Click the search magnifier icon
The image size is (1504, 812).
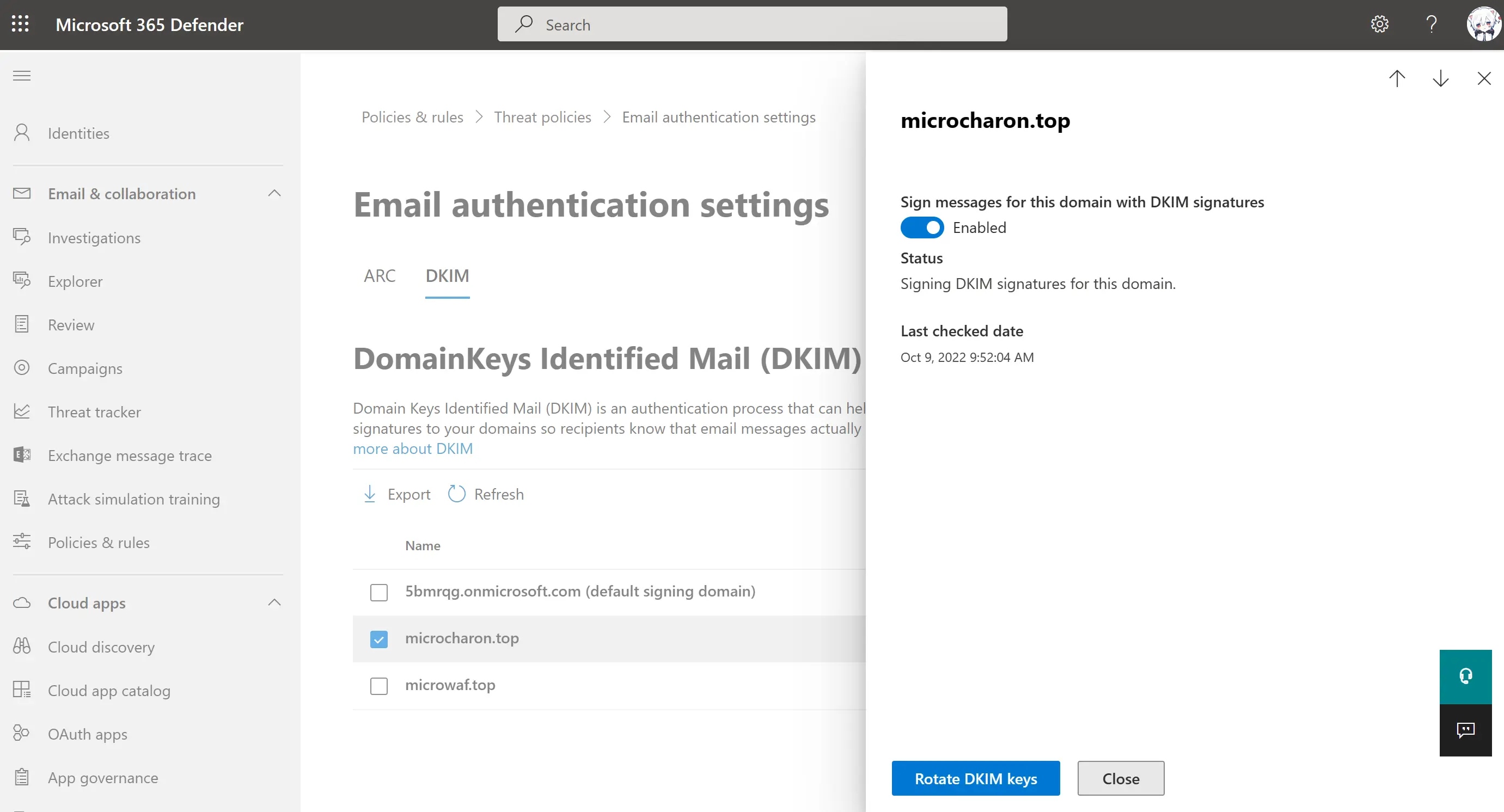point(524,24)
